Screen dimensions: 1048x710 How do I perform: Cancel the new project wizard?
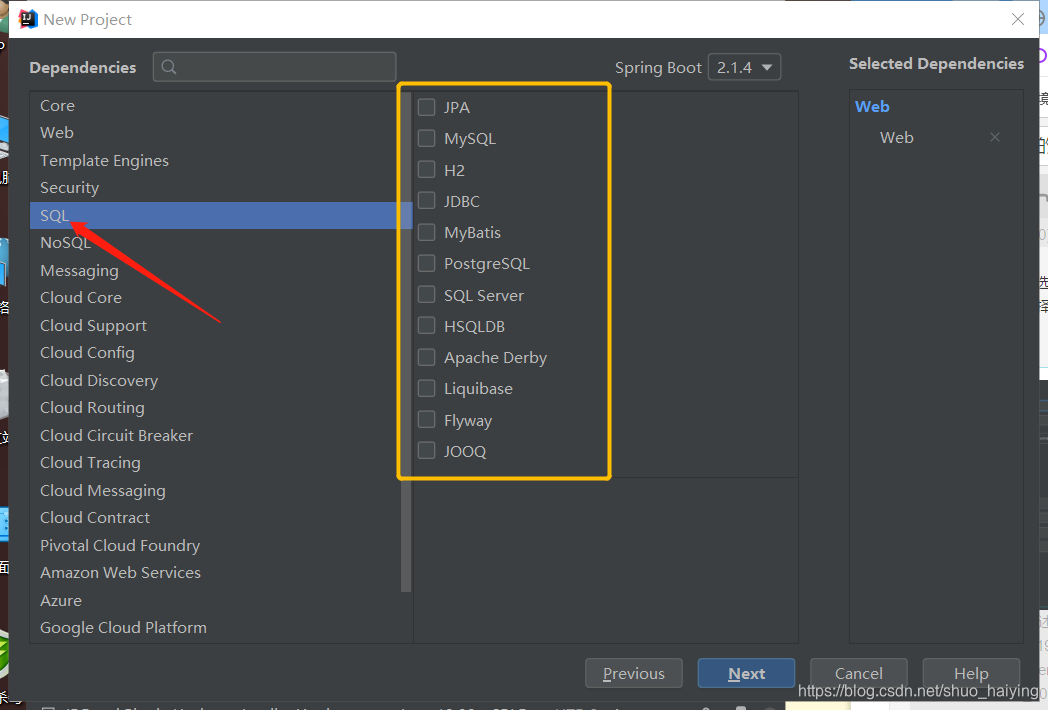click(859, 673)
